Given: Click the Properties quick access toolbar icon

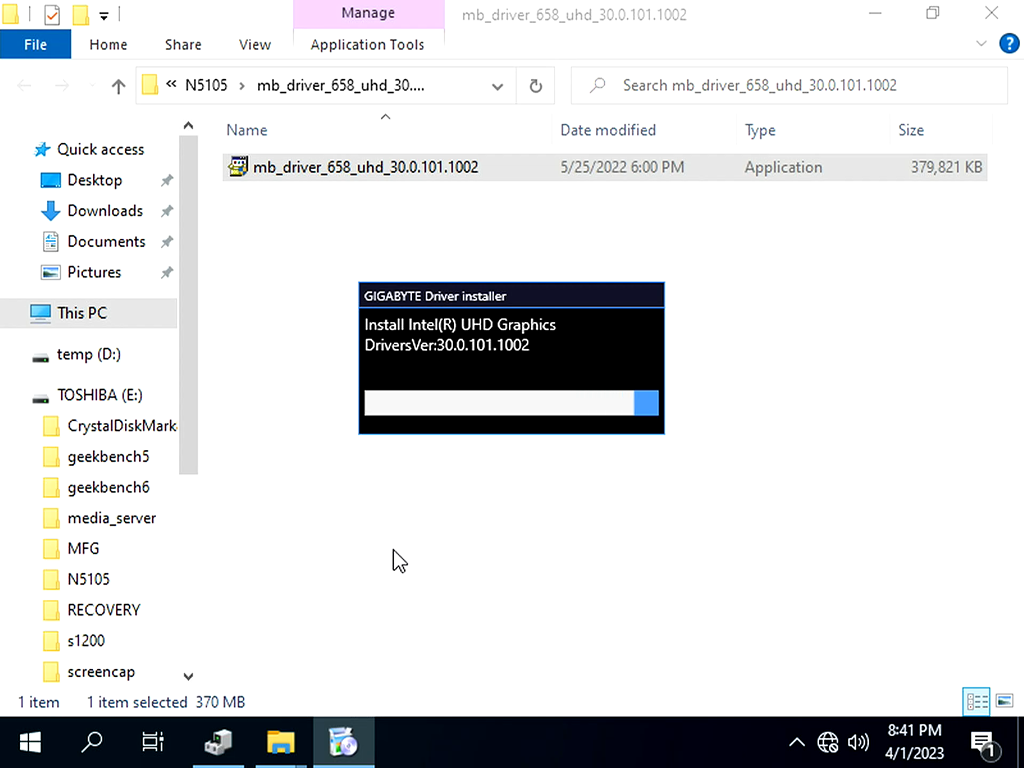Looking at the screenshot, I should click(x=52, y=14).
